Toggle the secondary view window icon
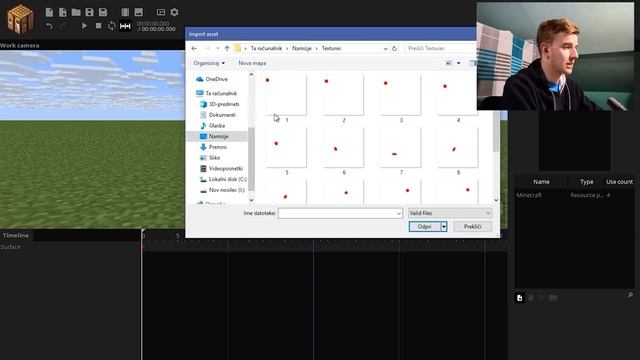 tap(161, 12)
